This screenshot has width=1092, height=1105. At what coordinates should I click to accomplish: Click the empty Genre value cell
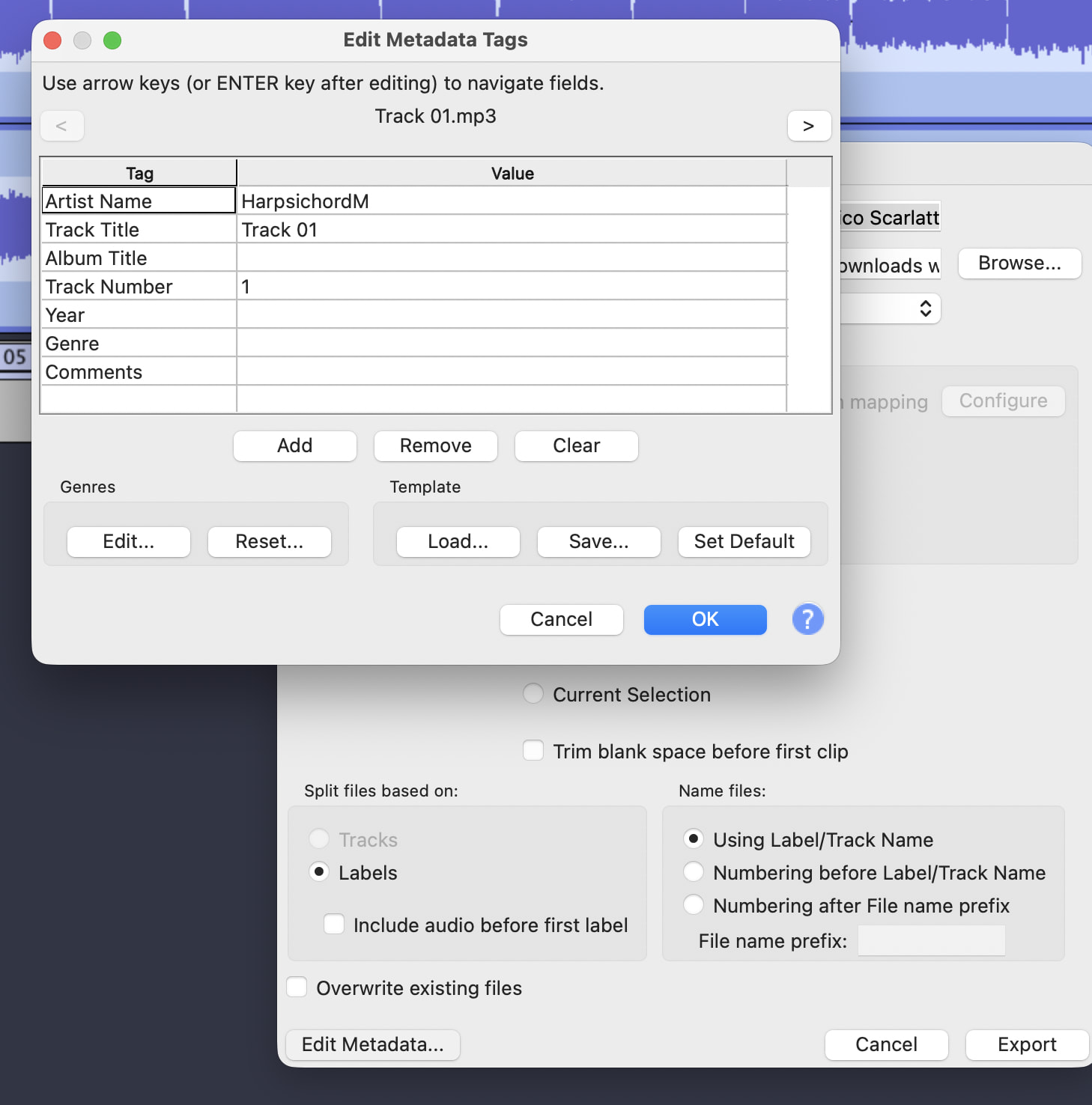[x=512, y=343]
